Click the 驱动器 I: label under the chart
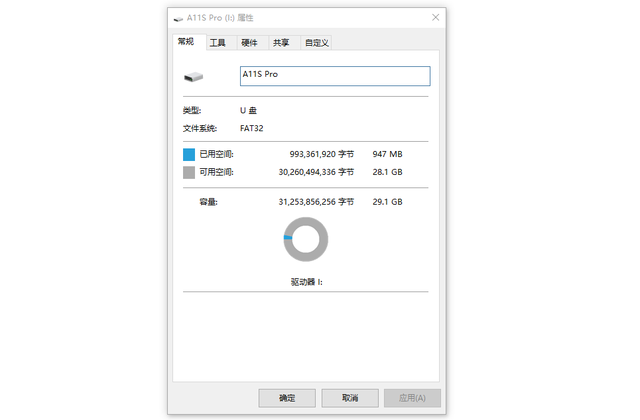Image resolution: width=640 pixels, height=420 pixels. click(306, 282)
